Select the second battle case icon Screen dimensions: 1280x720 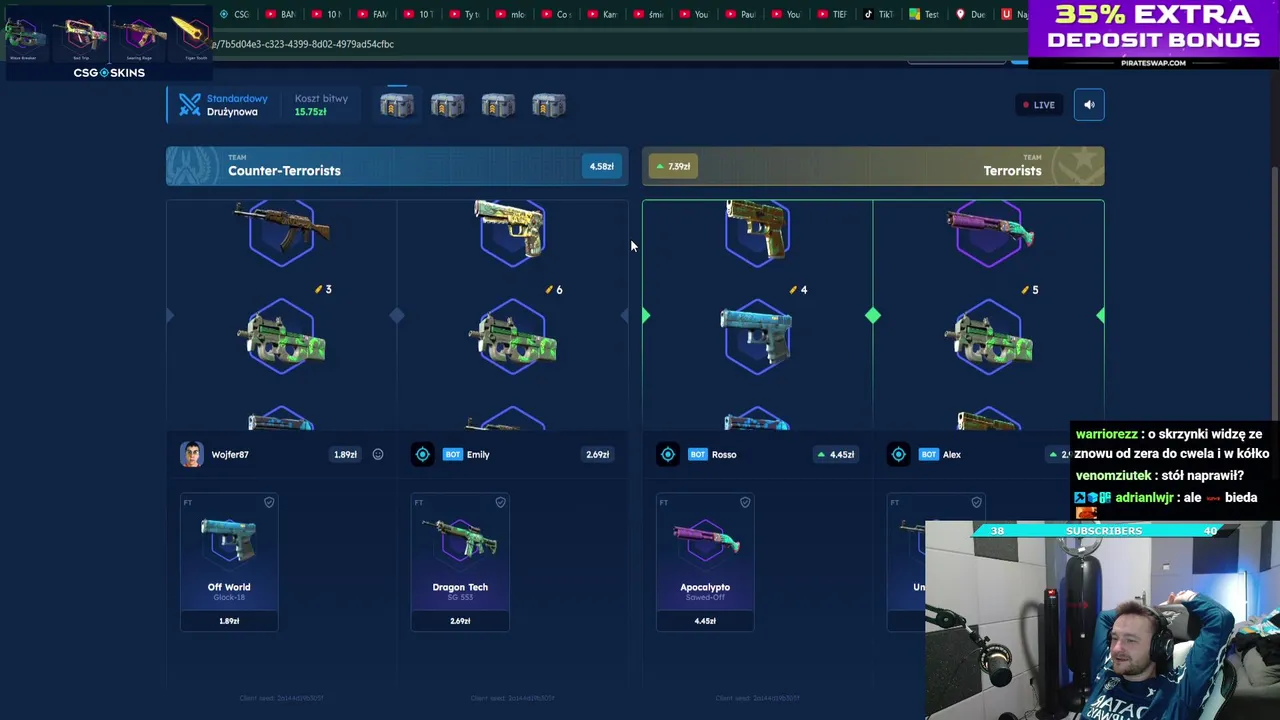[447, 105]
